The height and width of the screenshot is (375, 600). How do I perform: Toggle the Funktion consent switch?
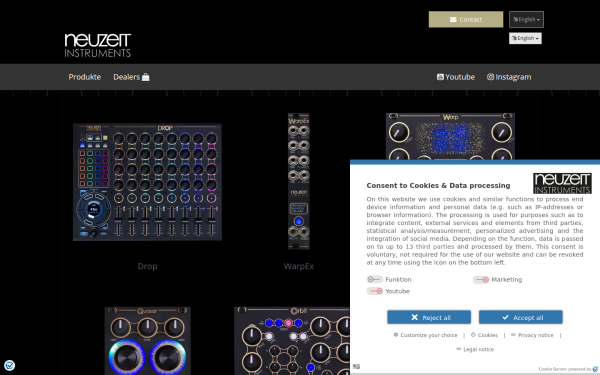(x=374, y=279)
